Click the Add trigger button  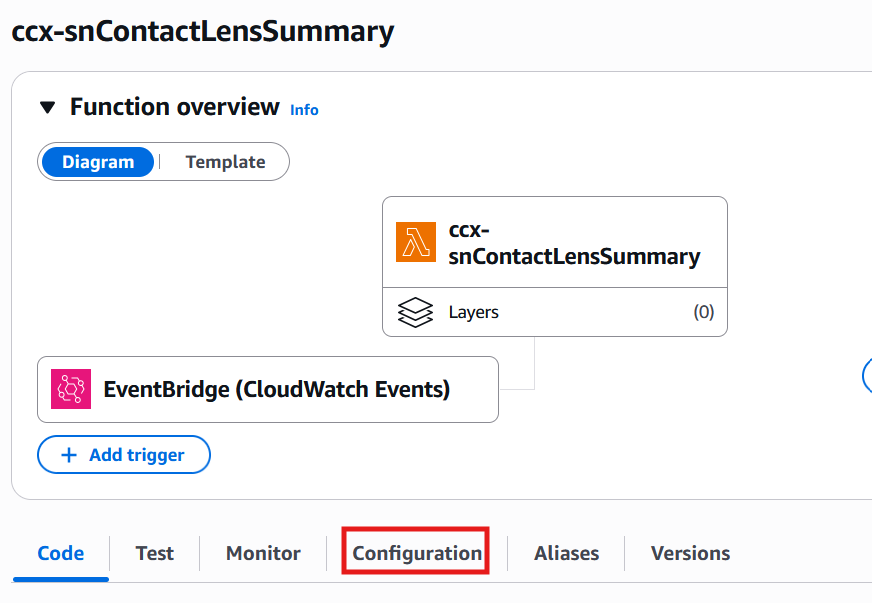pyautogui.click(x=124, y=454)
